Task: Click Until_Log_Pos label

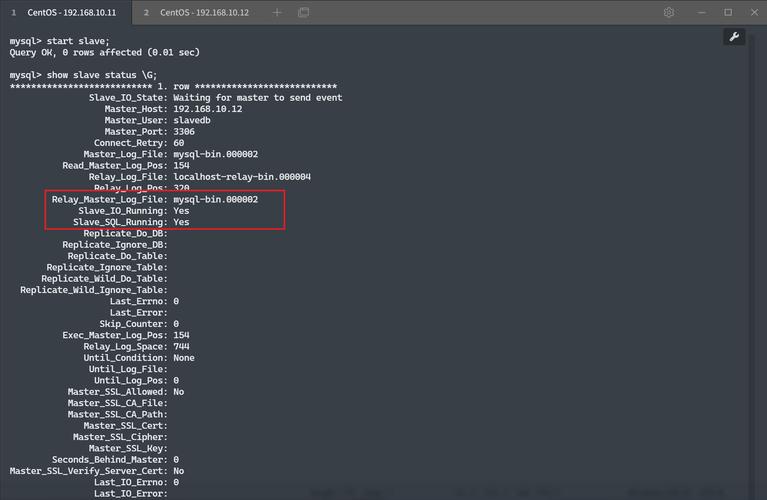Action: [131, 380]
